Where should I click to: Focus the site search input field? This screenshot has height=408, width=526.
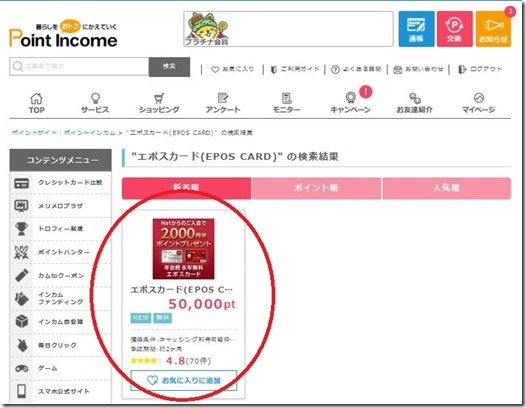tap(79, 66)
